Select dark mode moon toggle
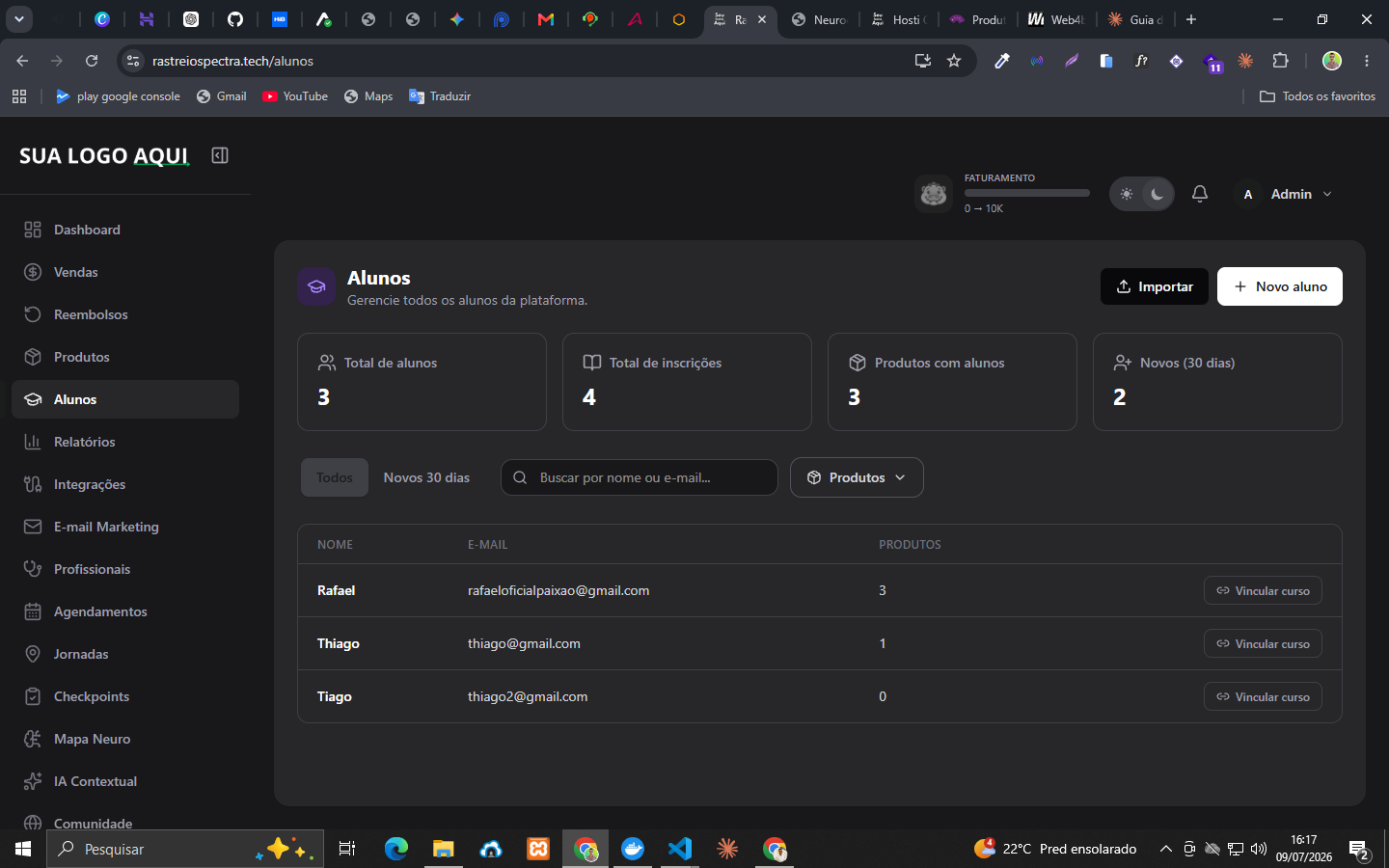 1157,194
